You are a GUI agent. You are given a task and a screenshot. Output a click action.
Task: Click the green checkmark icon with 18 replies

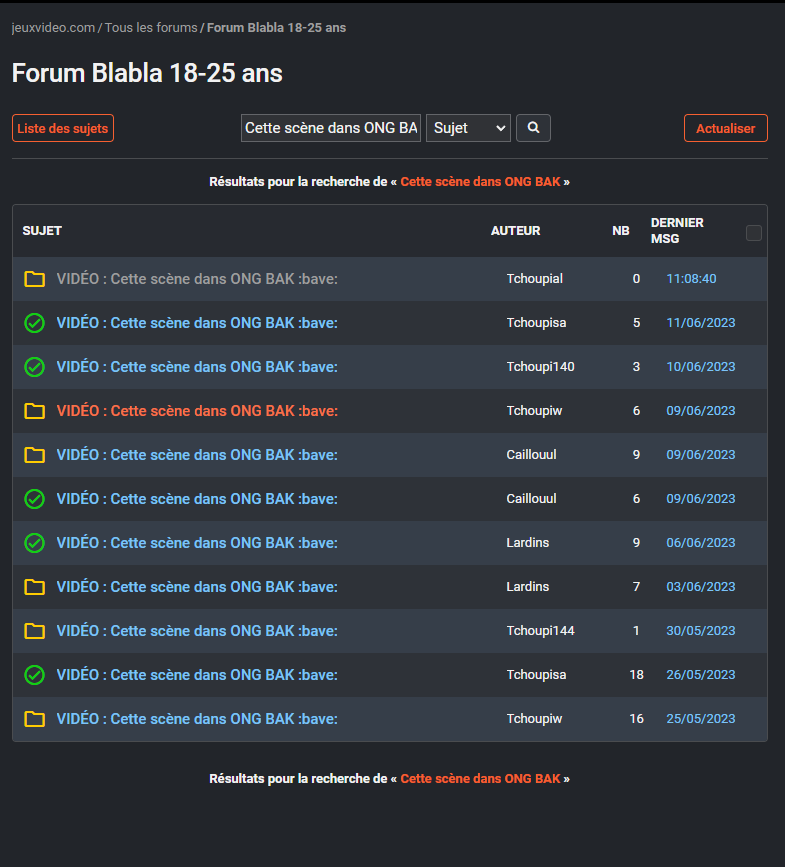click(x=35, y=675)
